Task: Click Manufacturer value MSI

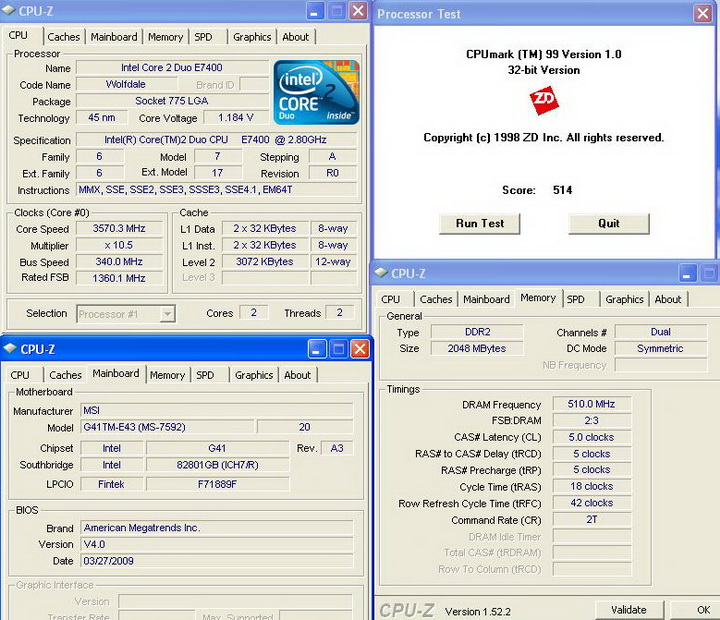Action: [x=217, y=411]
